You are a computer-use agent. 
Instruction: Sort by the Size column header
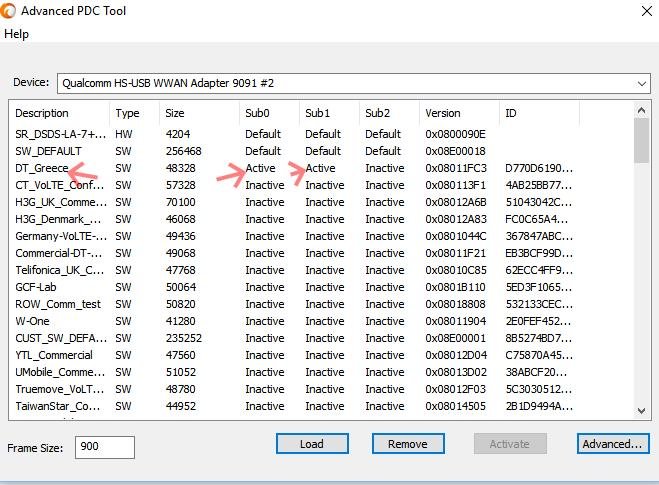coord(199,113)
